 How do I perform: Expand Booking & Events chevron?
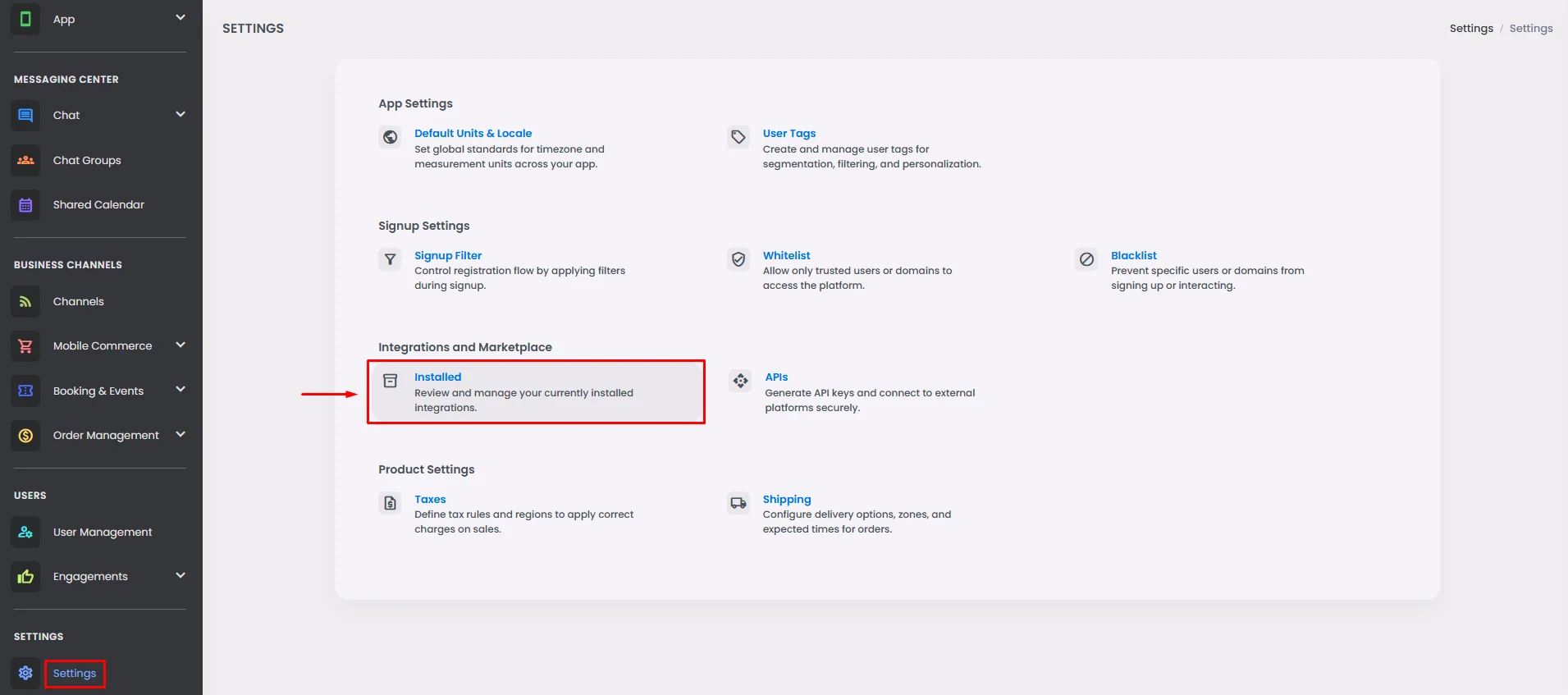[x=181, y=390]
